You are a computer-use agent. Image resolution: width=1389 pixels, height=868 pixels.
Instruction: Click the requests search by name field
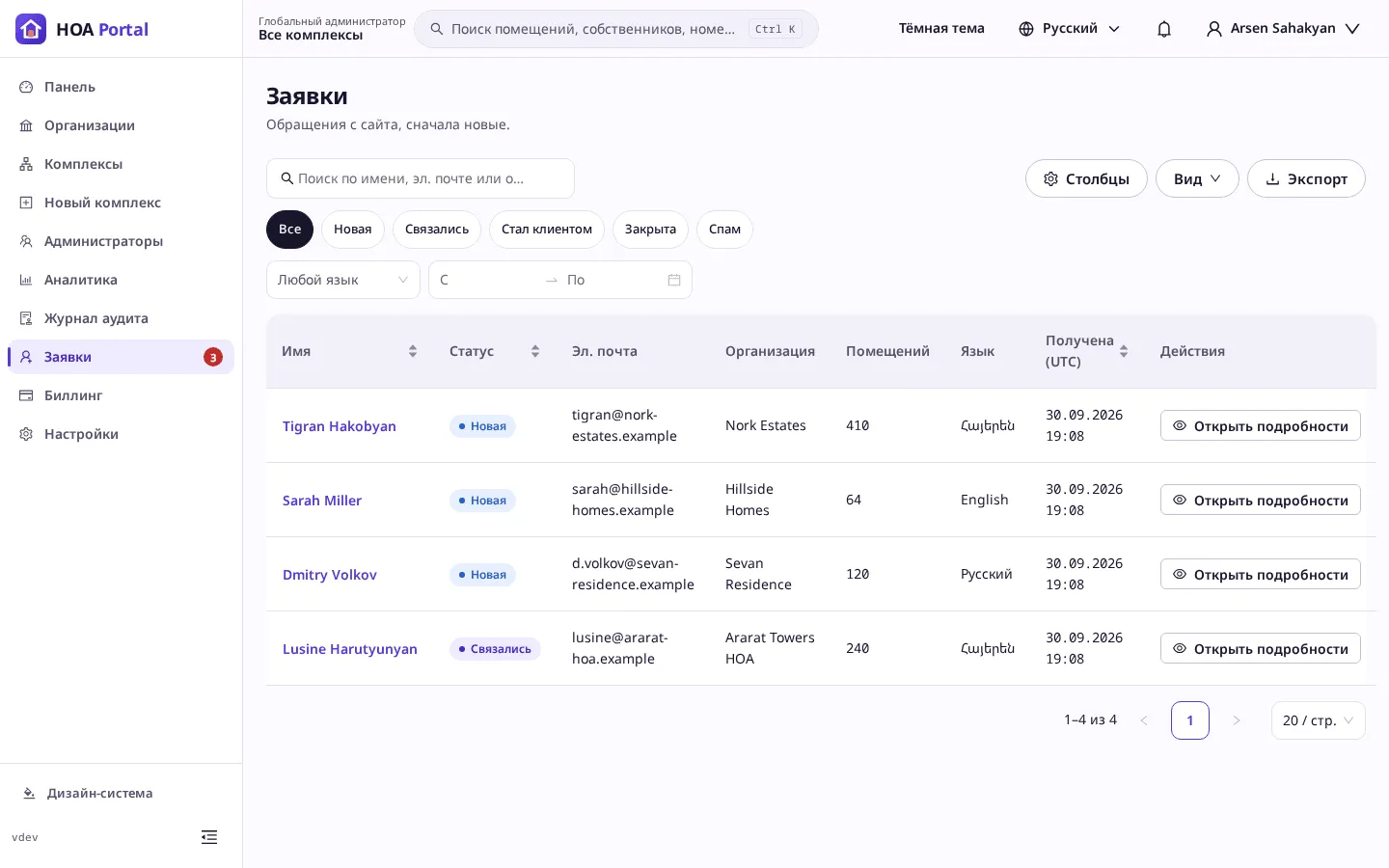(421, 178)
